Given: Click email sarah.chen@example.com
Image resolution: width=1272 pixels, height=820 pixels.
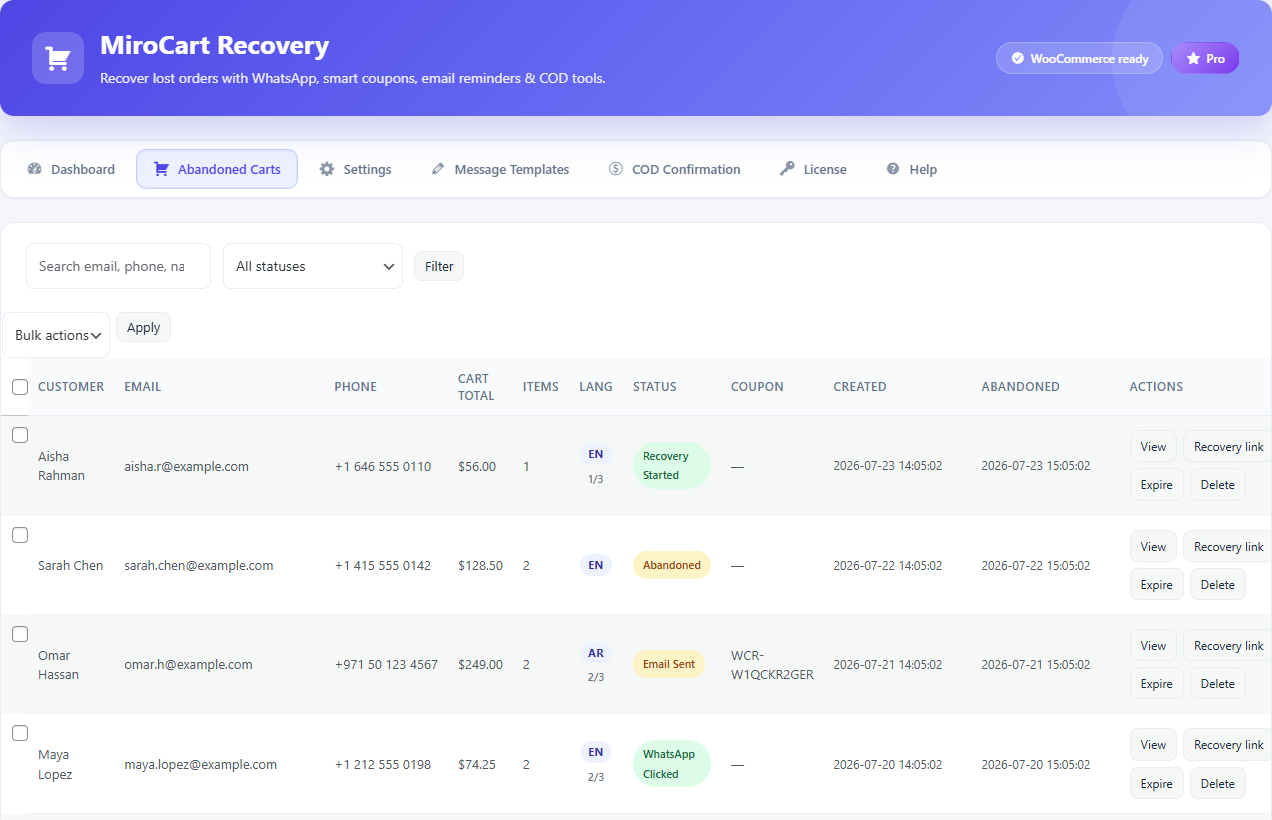Looking at the screenshot, I should [x=199, y=565].
